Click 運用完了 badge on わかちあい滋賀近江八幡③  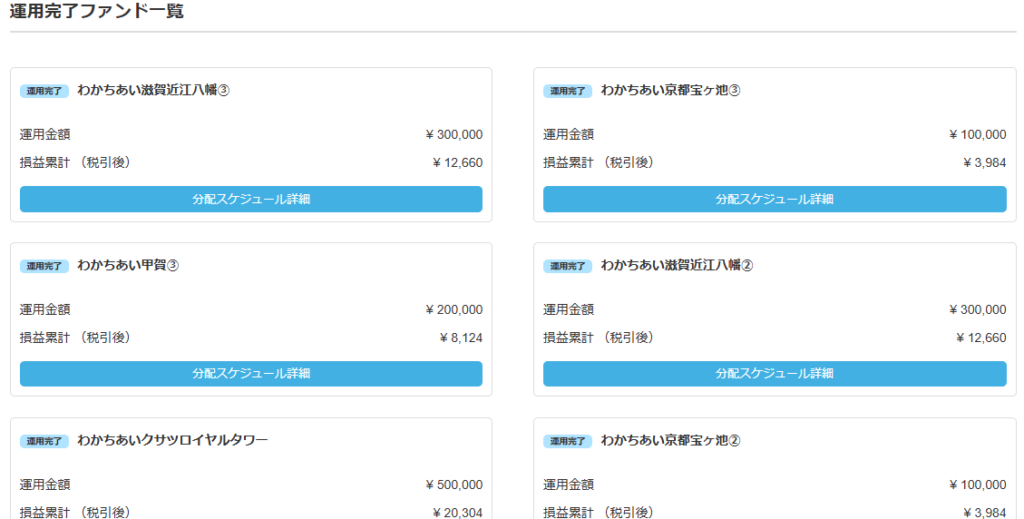coord(44,91)
